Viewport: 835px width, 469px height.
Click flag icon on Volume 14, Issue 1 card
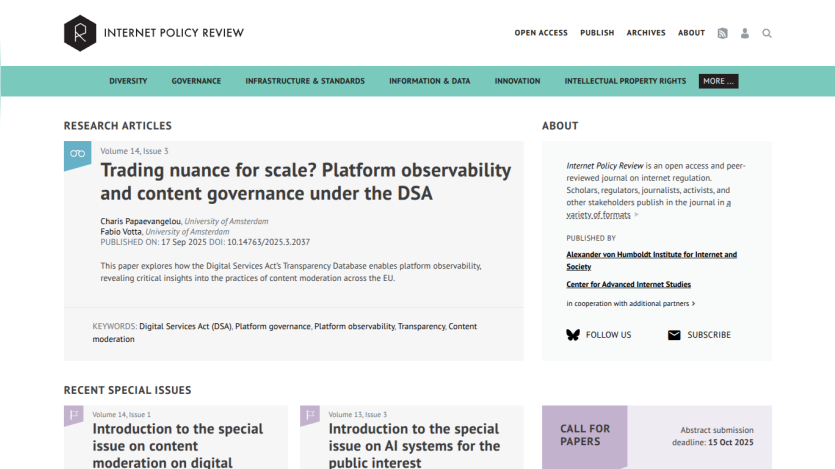point(73,415)
